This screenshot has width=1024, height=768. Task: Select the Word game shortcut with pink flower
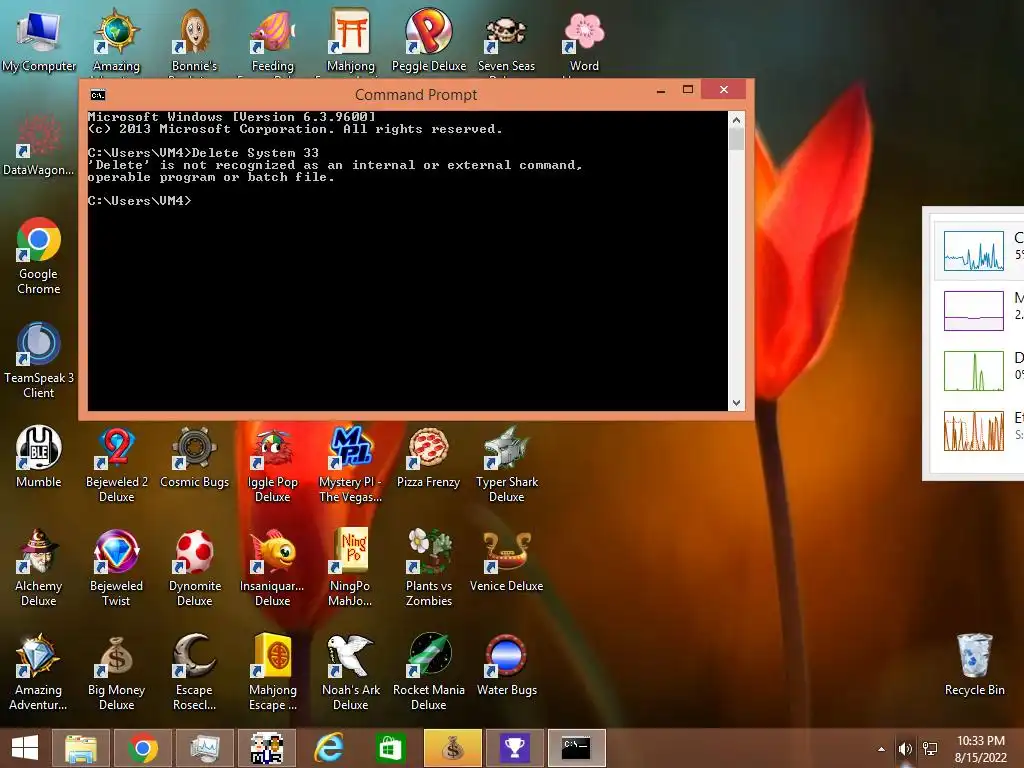click(x=584, y=40)
